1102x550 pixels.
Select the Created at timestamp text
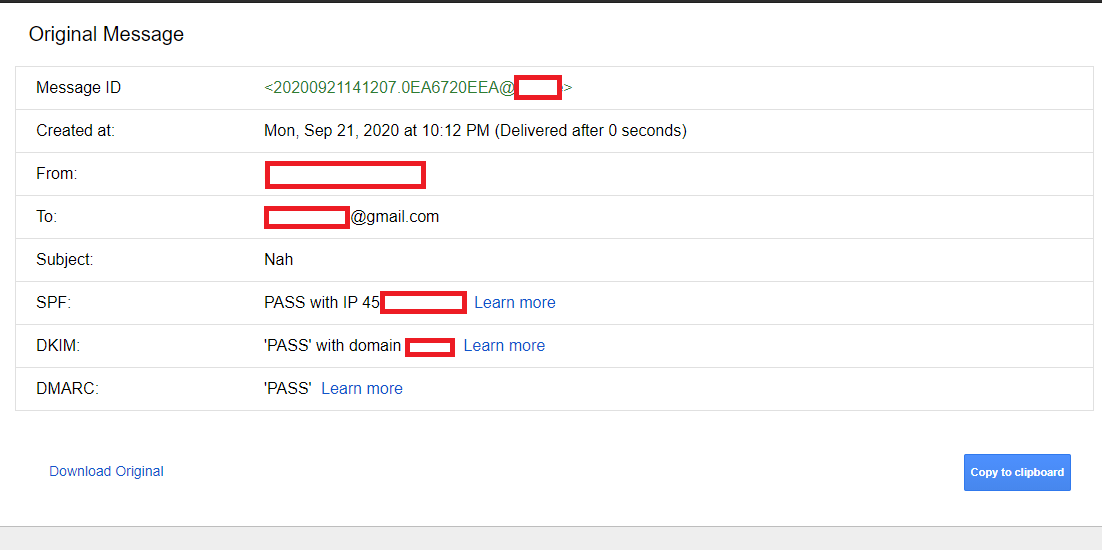475,131
